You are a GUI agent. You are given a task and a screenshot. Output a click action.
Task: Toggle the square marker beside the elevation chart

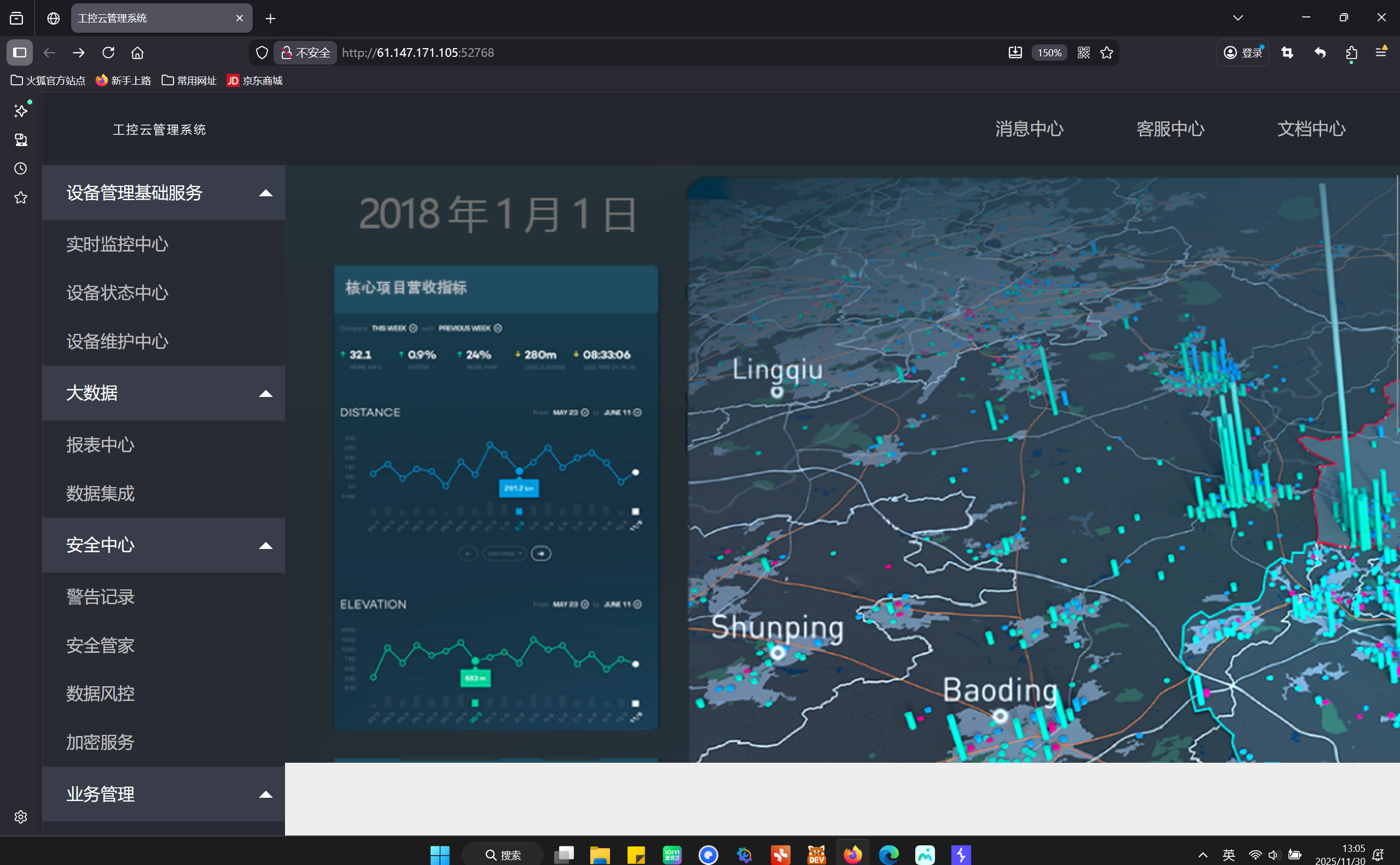click(x=636, y=702)
